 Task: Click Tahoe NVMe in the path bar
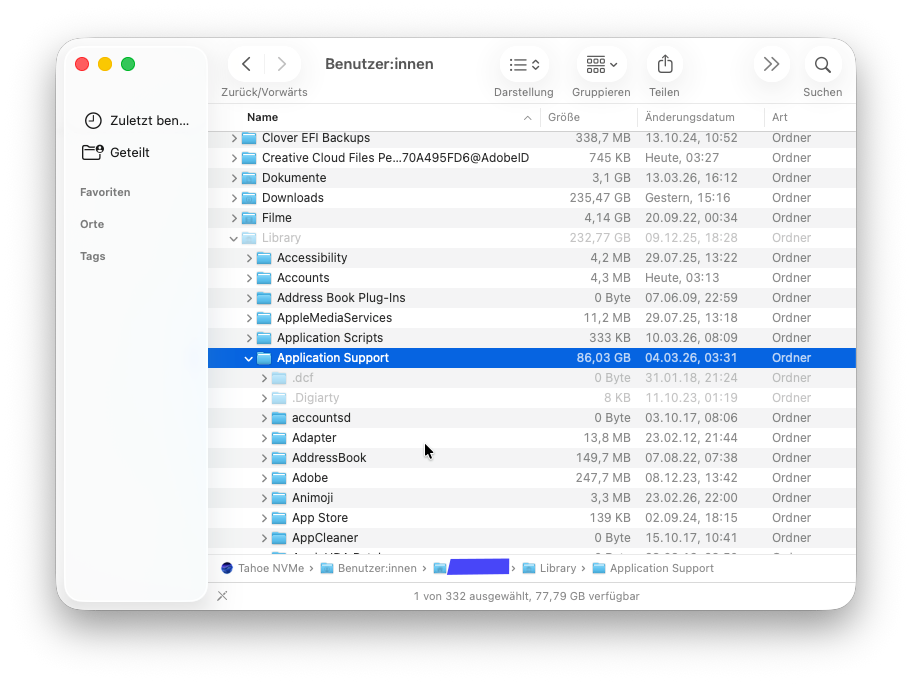[x=262, y=568]
